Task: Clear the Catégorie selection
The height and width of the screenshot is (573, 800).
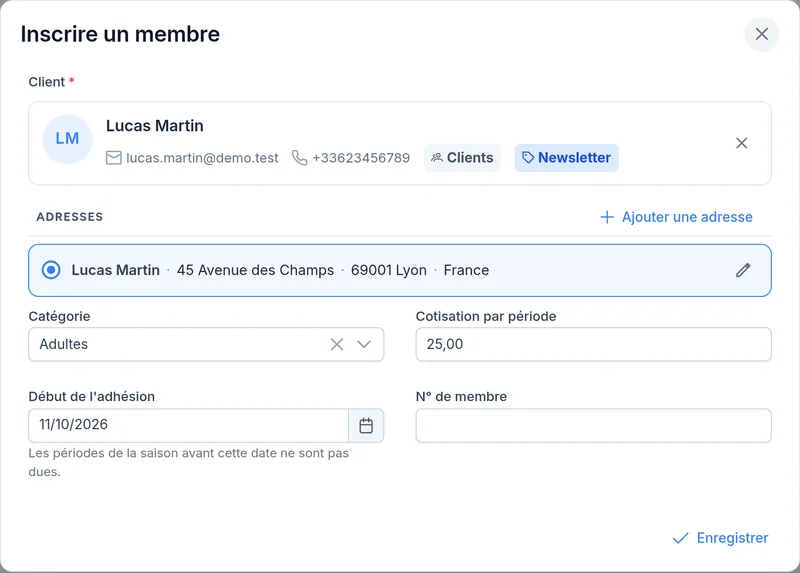Action: coord(337,344)
